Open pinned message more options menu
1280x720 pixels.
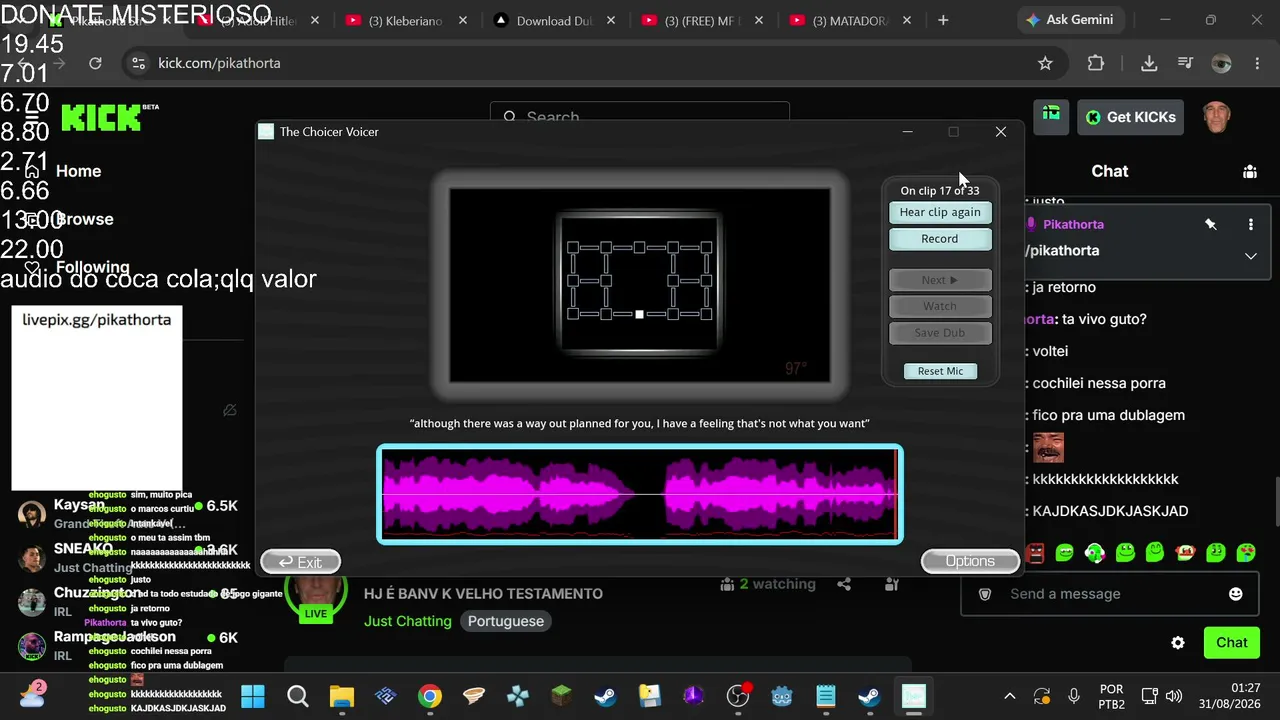point(1250,225)
